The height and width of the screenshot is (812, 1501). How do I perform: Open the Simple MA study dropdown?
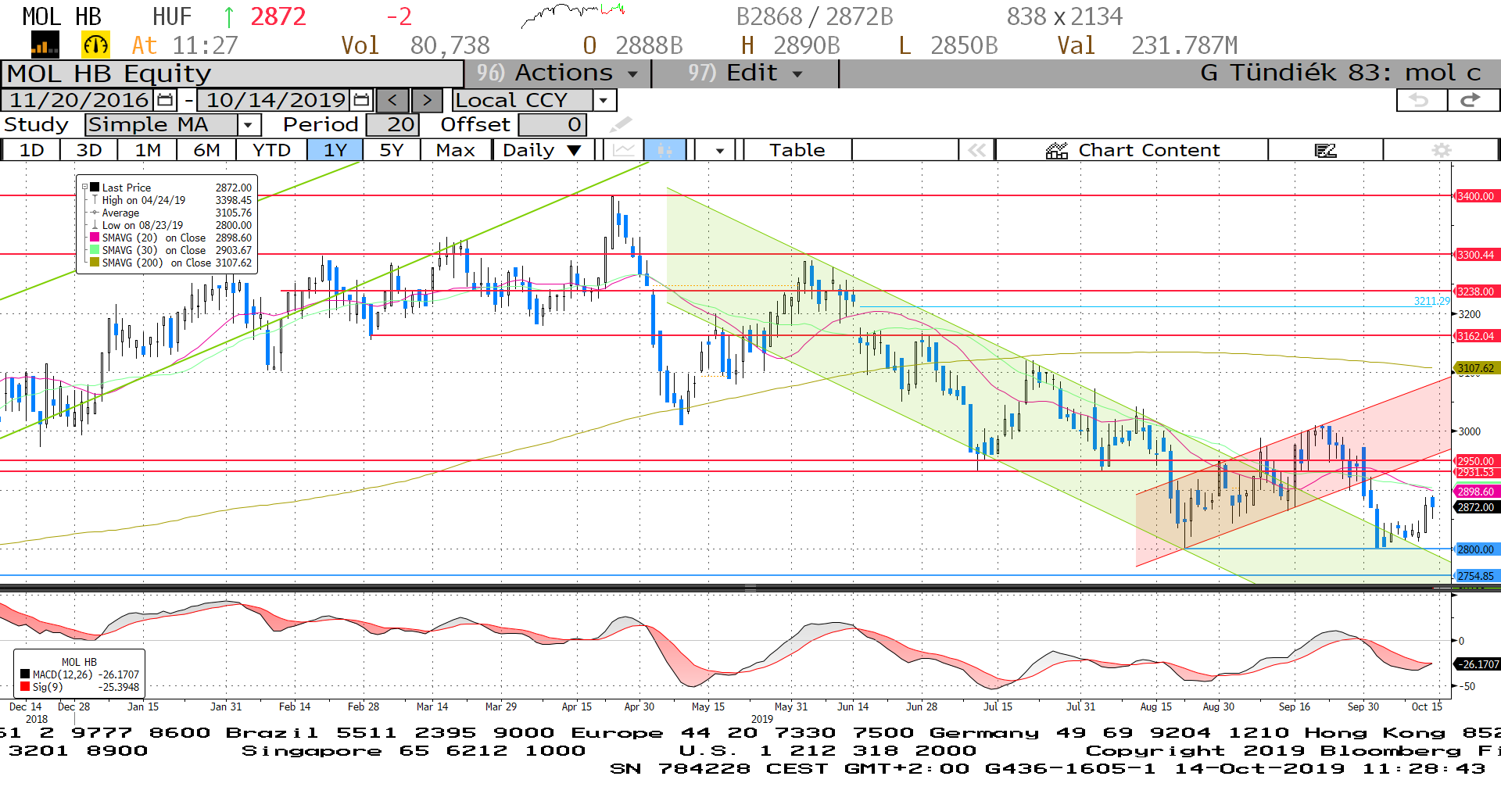click(248, 124)
